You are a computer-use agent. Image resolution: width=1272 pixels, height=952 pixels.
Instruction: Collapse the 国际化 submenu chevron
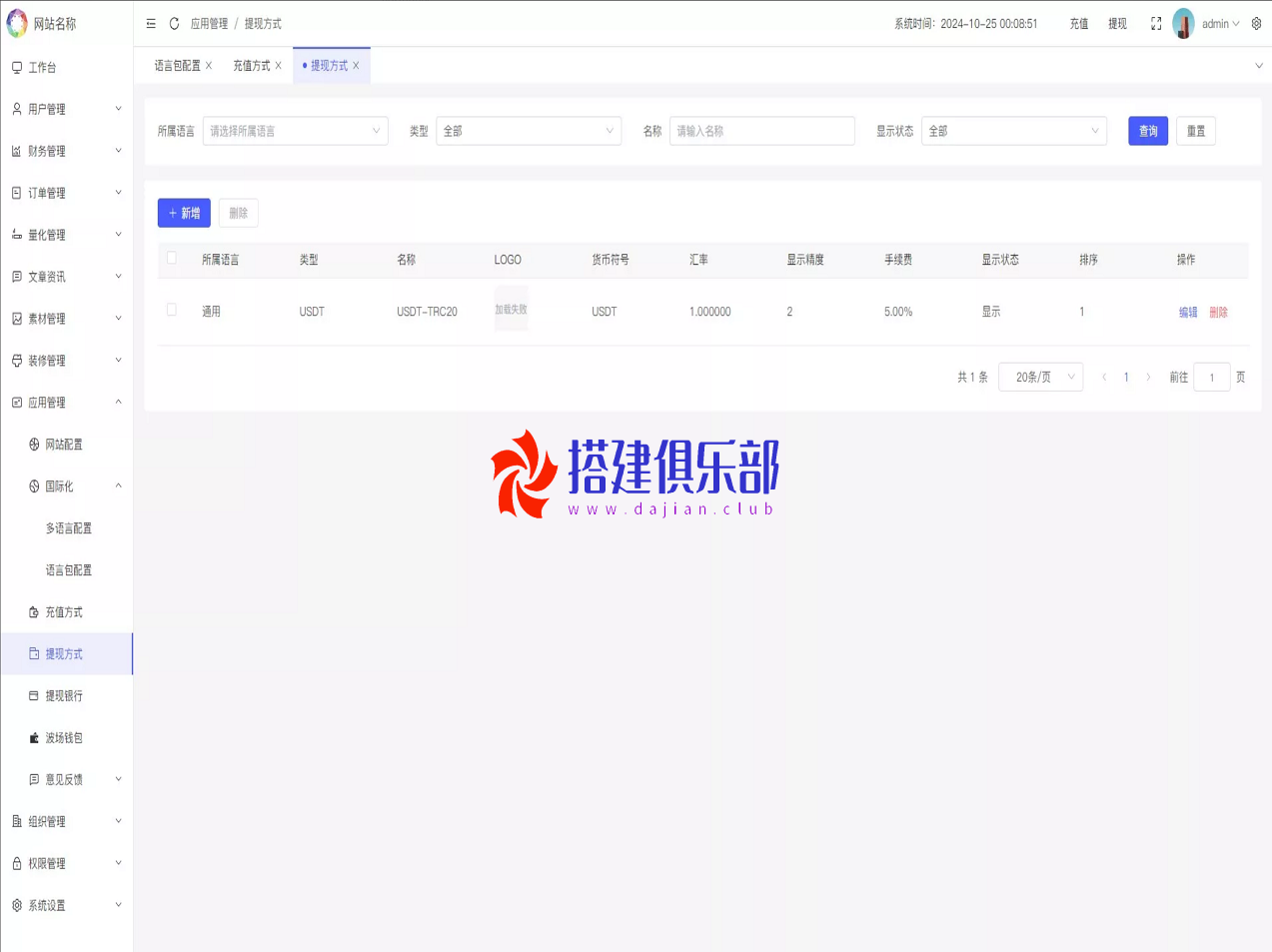119,486
